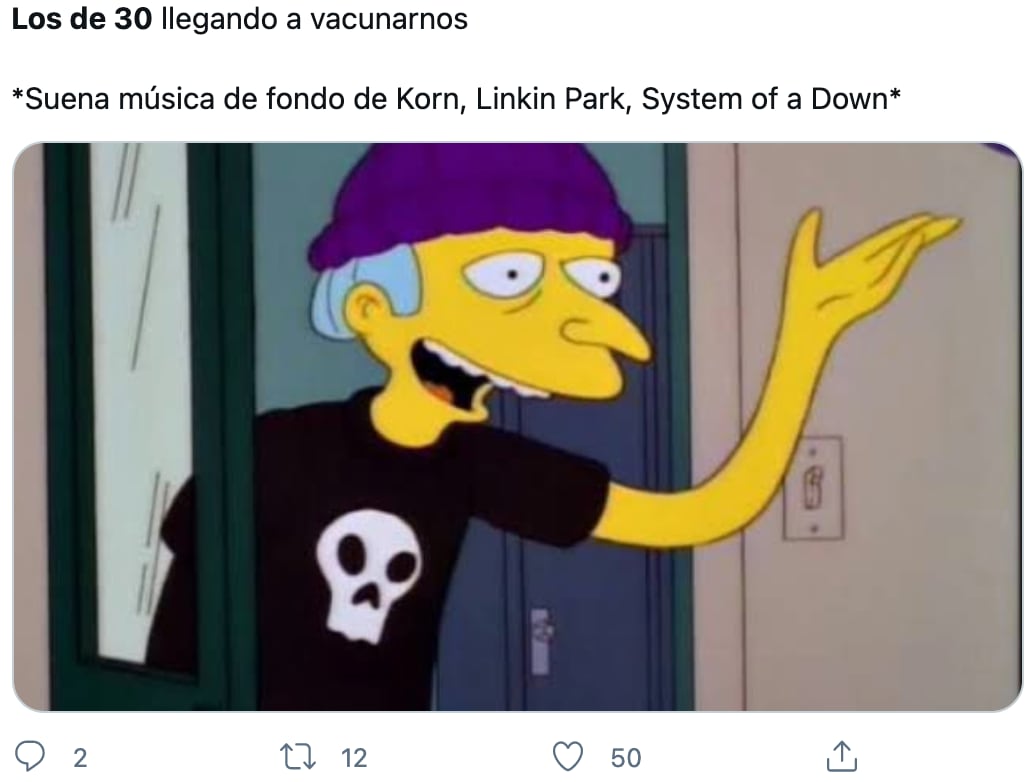
Task: Like the tweet with the heart icon
Action: point(568,756)
